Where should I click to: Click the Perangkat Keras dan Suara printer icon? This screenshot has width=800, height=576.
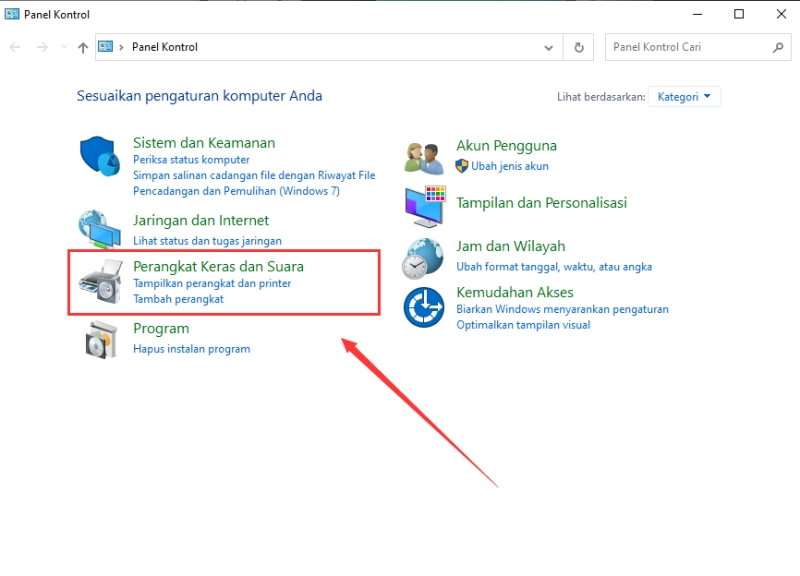(x=101, y=282)
